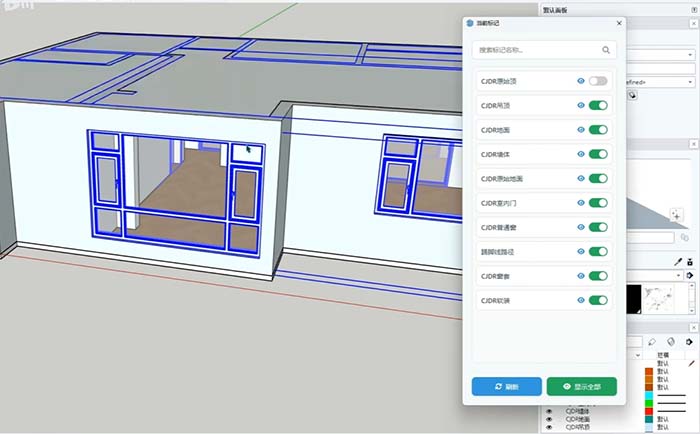Click the eye icon for CJDR室内门
The height and width of the screenshot is (434, 700).
point(581,203)
